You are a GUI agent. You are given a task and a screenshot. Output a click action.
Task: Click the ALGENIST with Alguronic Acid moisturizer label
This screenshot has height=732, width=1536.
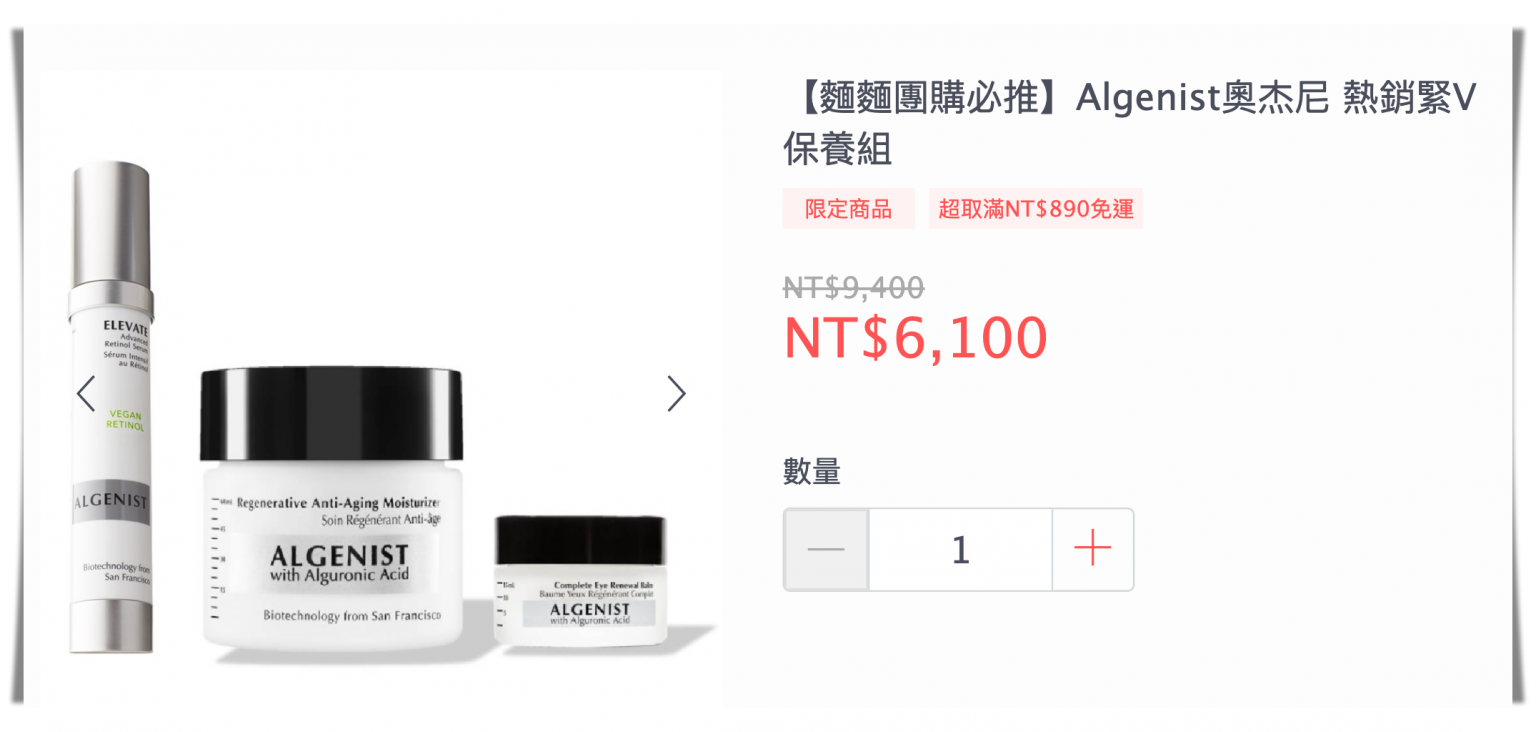339,562
